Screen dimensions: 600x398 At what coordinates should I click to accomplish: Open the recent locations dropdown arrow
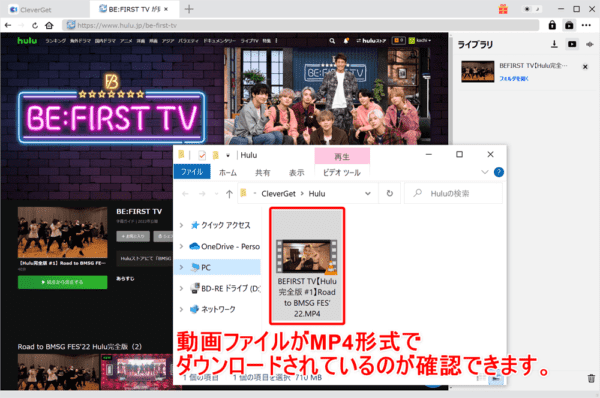pos(216,194)
